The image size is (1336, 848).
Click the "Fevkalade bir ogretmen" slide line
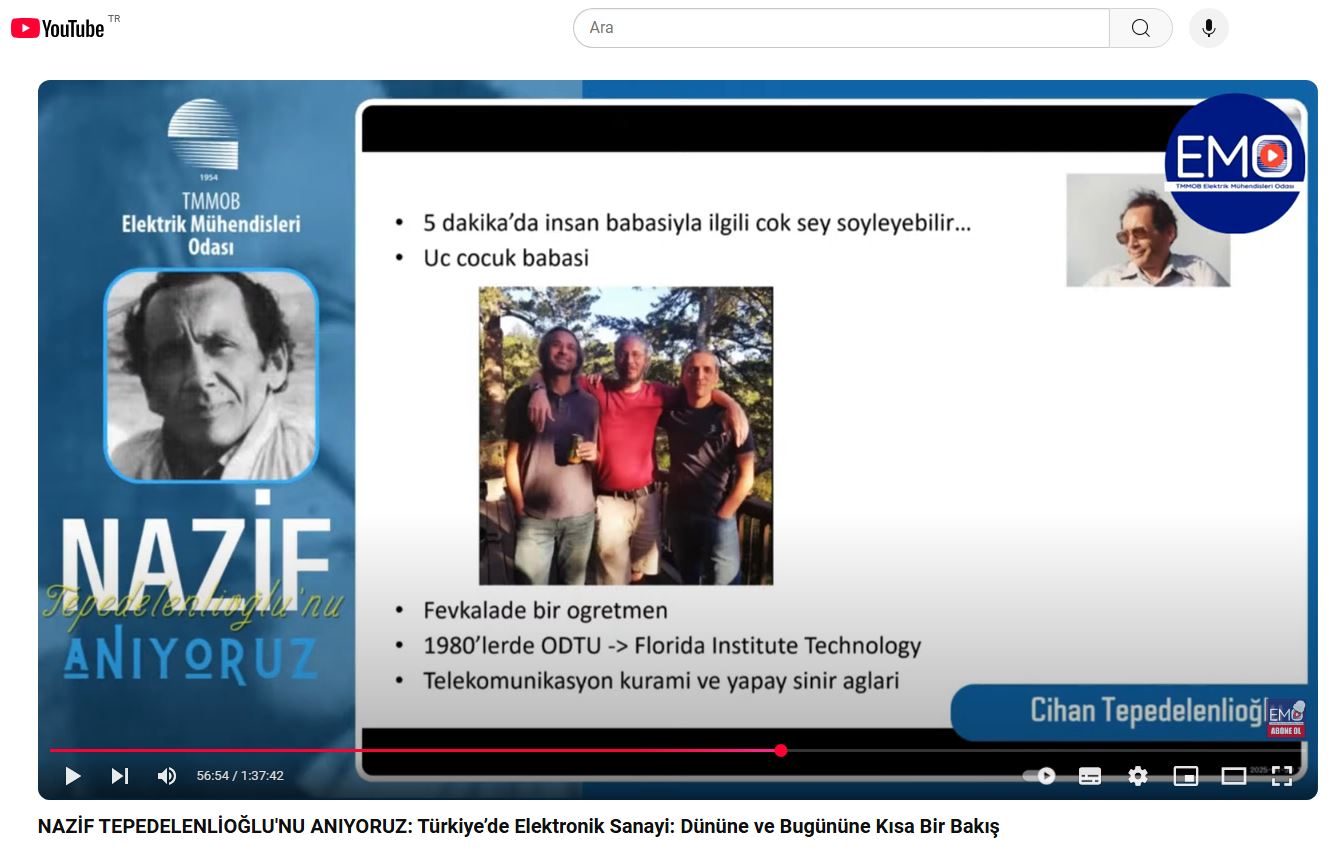(545, 610)
